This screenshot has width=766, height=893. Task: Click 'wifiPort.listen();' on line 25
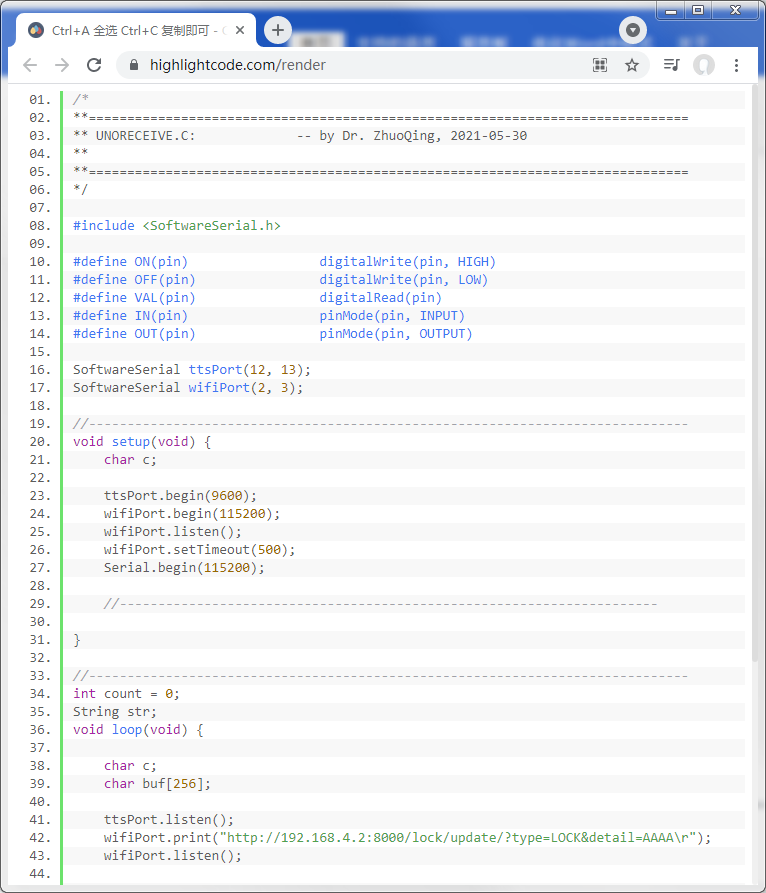(173, 531)
